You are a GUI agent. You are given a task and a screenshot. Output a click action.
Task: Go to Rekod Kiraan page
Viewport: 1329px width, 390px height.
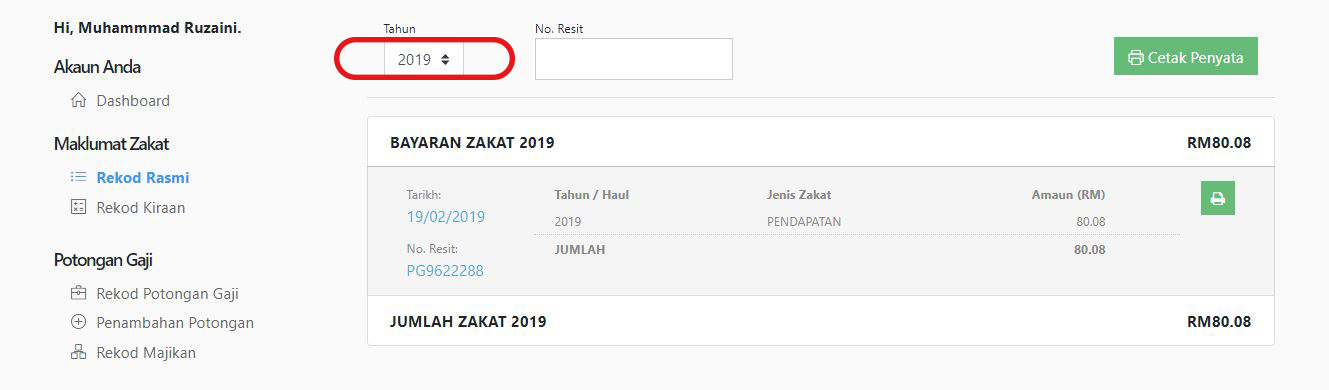[x=141, y=207]
